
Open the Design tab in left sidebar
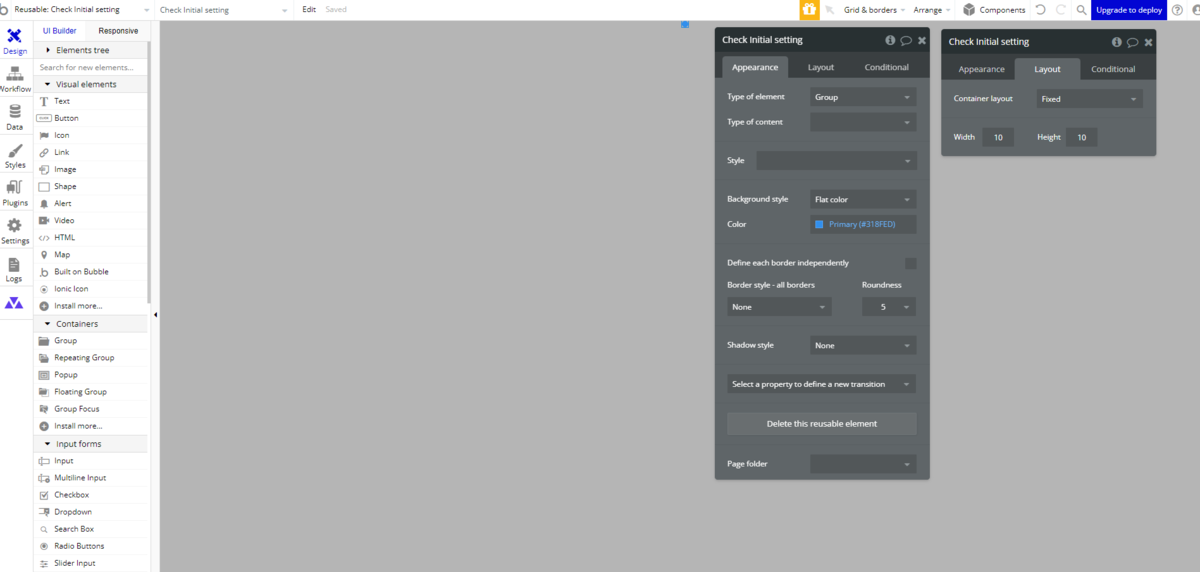point(15,40)
